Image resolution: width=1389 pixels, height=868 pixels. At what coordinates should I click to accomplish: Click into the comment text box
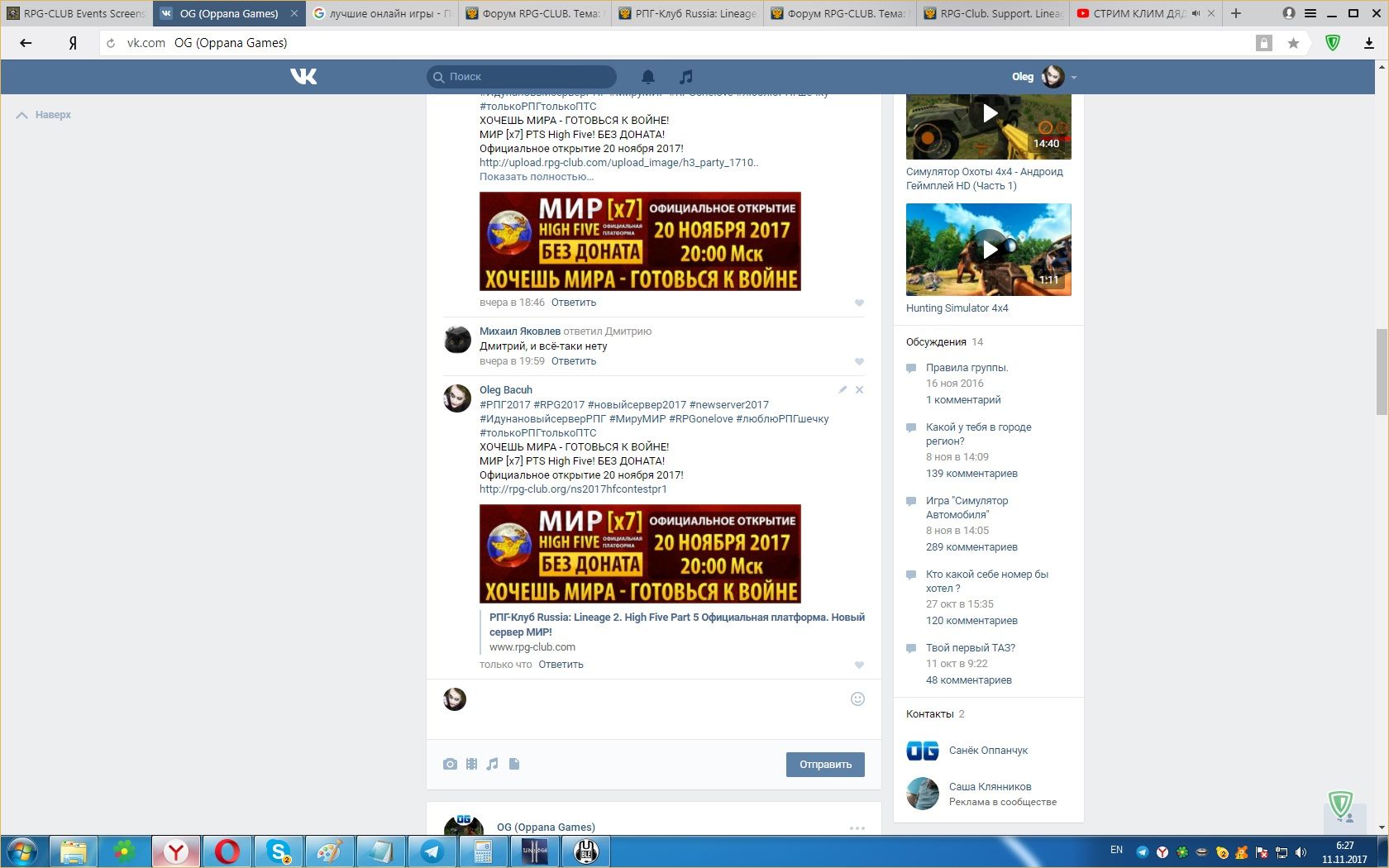tap(657, 708)
